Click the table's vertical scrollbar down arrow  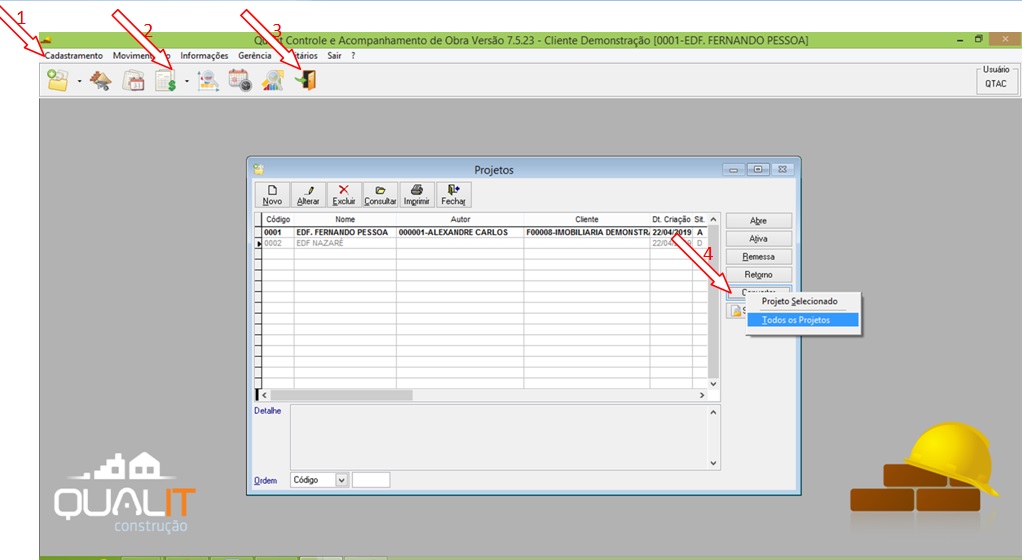coord(713,384)
